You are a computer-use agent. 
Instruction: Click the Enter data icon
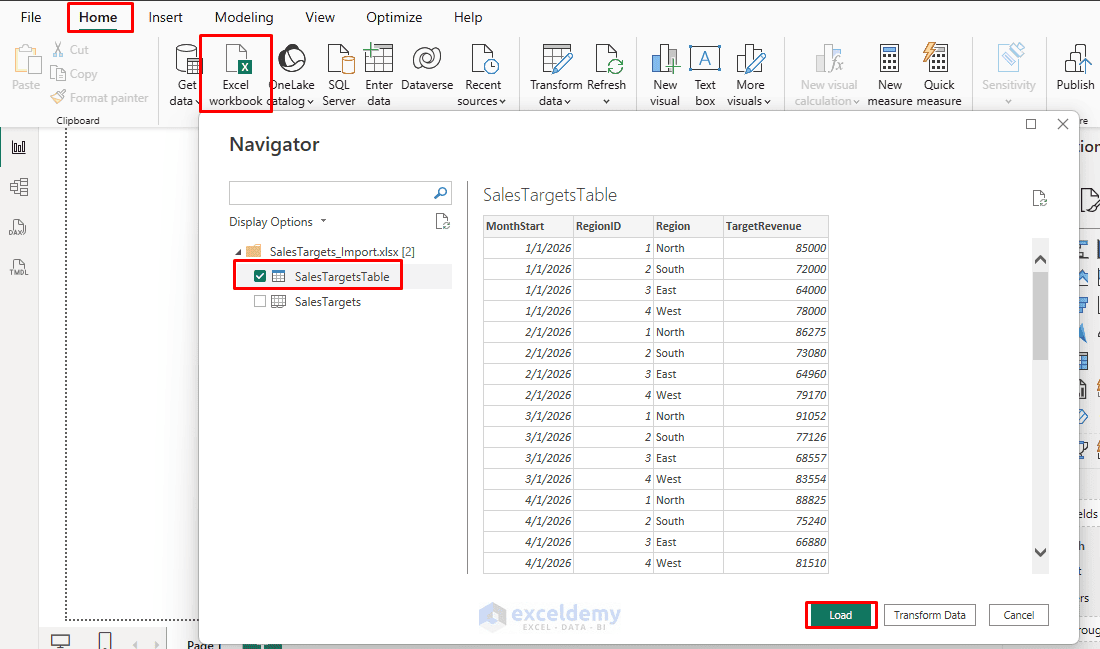379,75
